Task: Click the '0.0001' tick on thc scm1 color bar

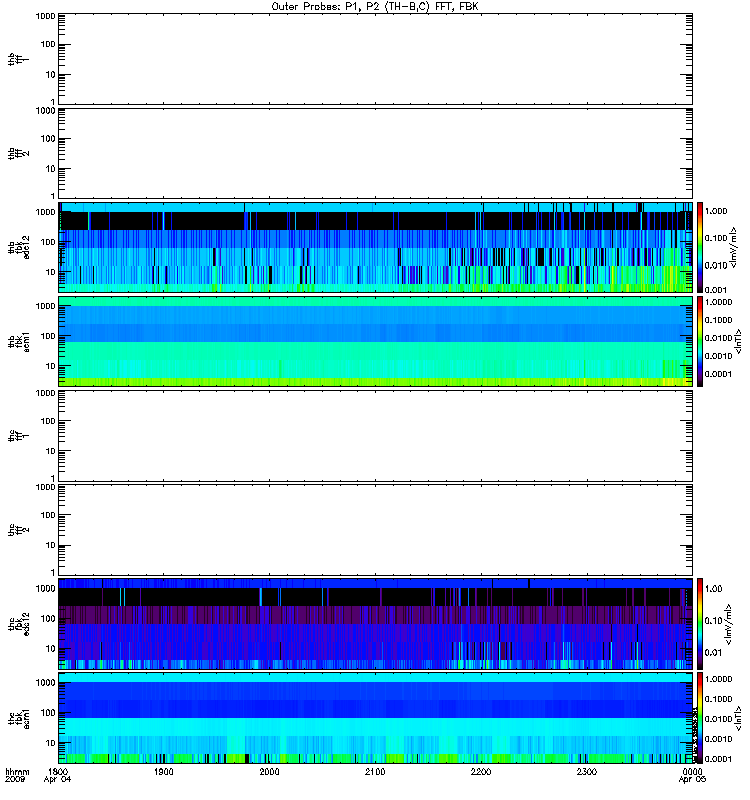Action: (718, 759)
